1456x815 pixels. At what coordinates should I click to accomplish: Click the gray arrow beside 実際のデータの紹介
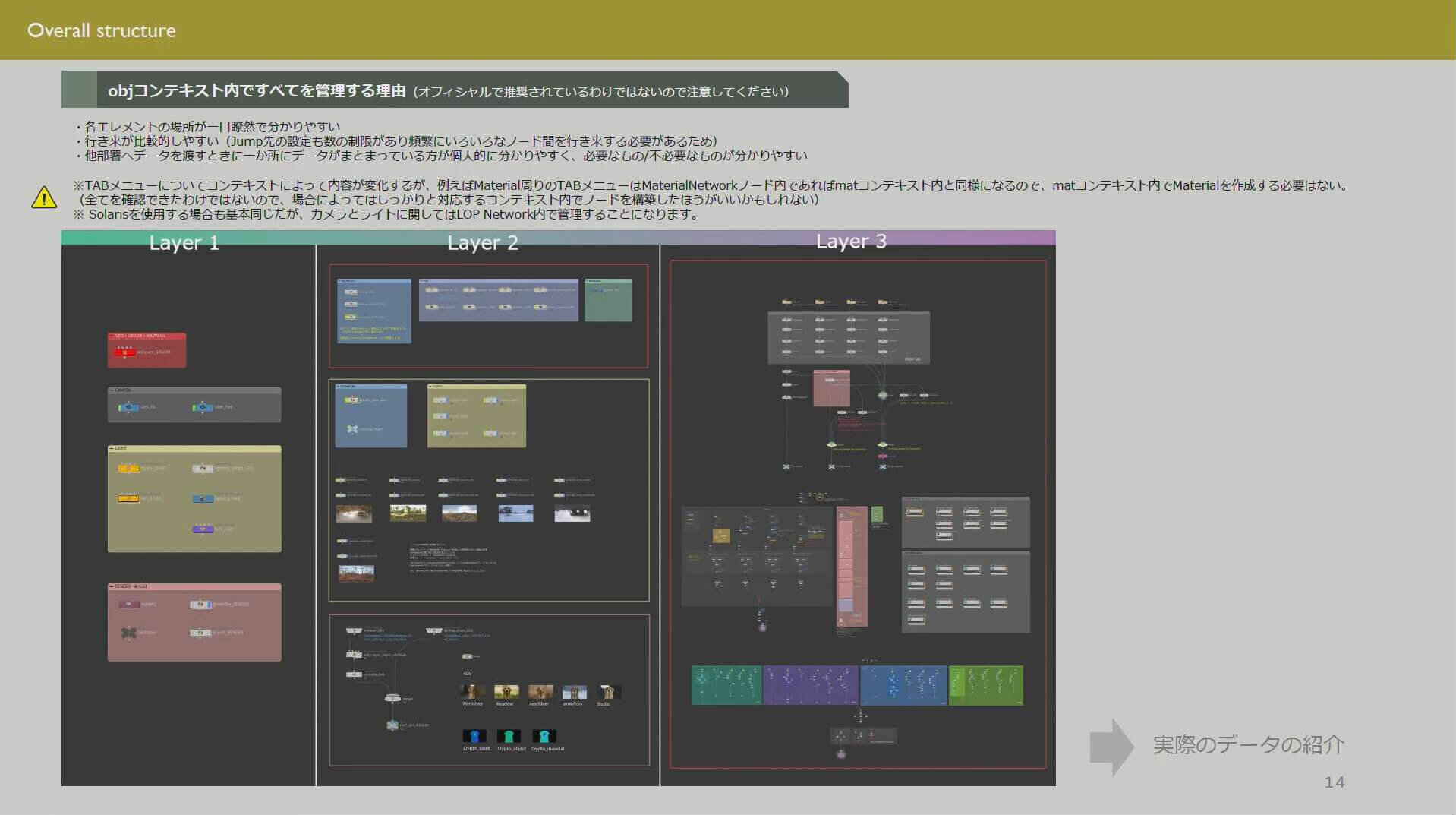tap(1111, 746)
